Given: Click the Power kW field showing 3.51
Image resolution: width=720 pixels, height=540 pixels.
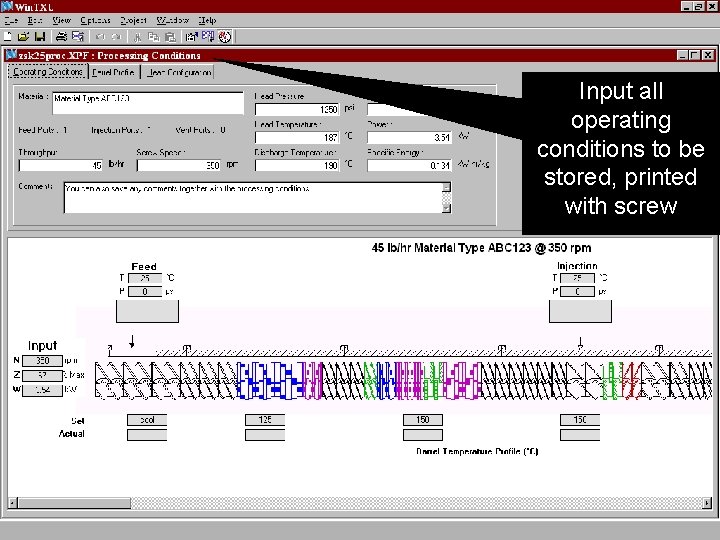Looking at the screenshot, I should [x=409, y=137].
